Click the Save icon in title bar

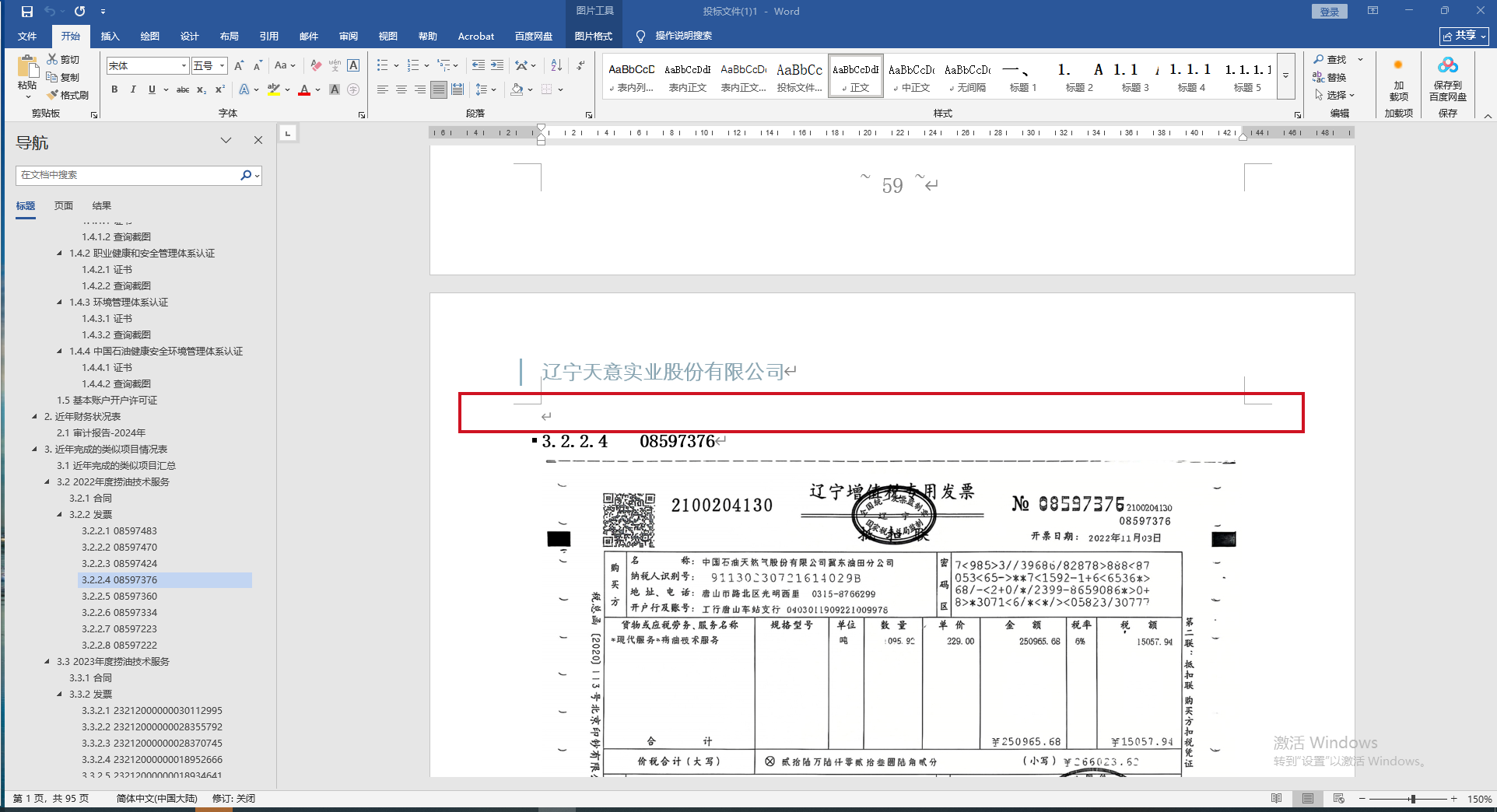(x=27, y=12)
